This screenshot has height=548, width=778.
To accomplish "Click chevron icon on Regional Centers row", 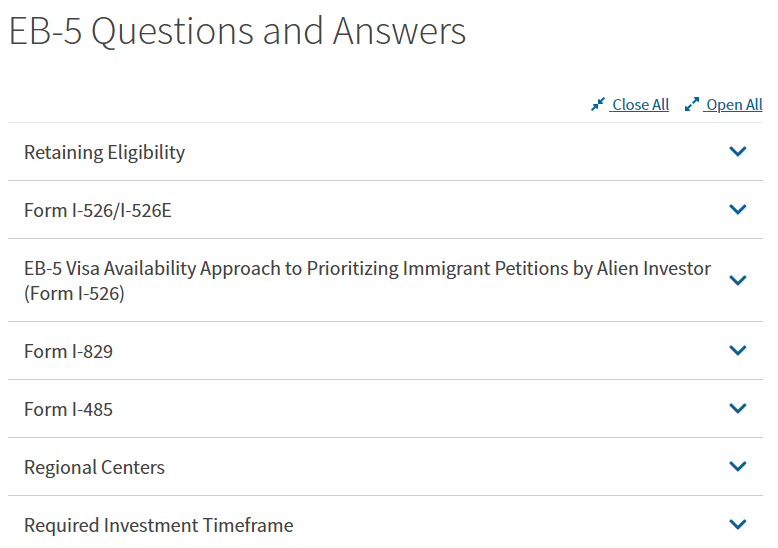I will click(738, 467).
